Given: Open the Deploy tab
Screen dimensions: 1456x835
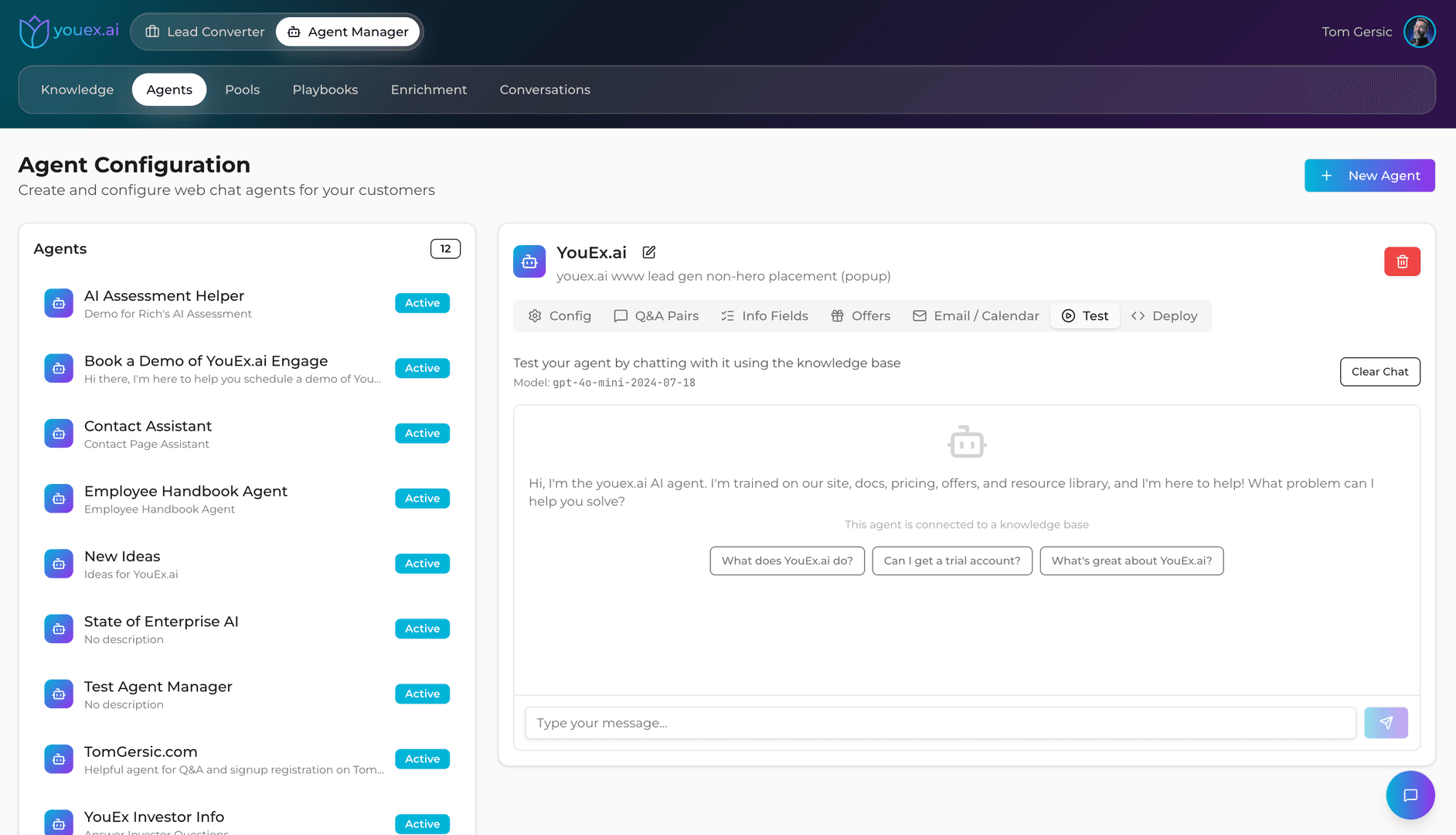Looking at the screenshot, I should 1164,315.
